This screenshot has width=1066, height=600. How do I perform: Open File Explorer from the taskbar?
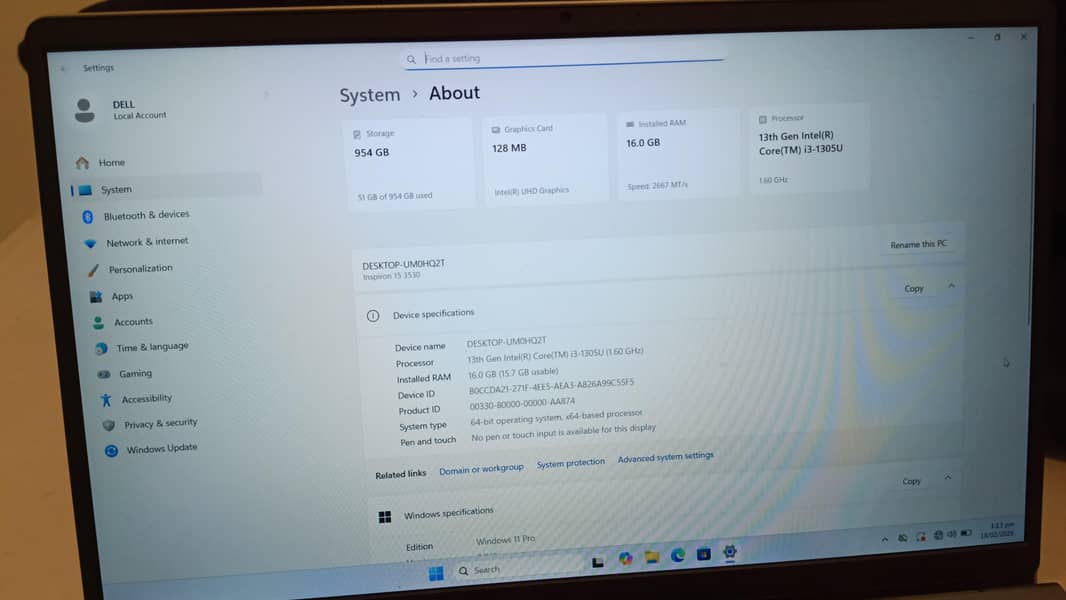(652, 557)
